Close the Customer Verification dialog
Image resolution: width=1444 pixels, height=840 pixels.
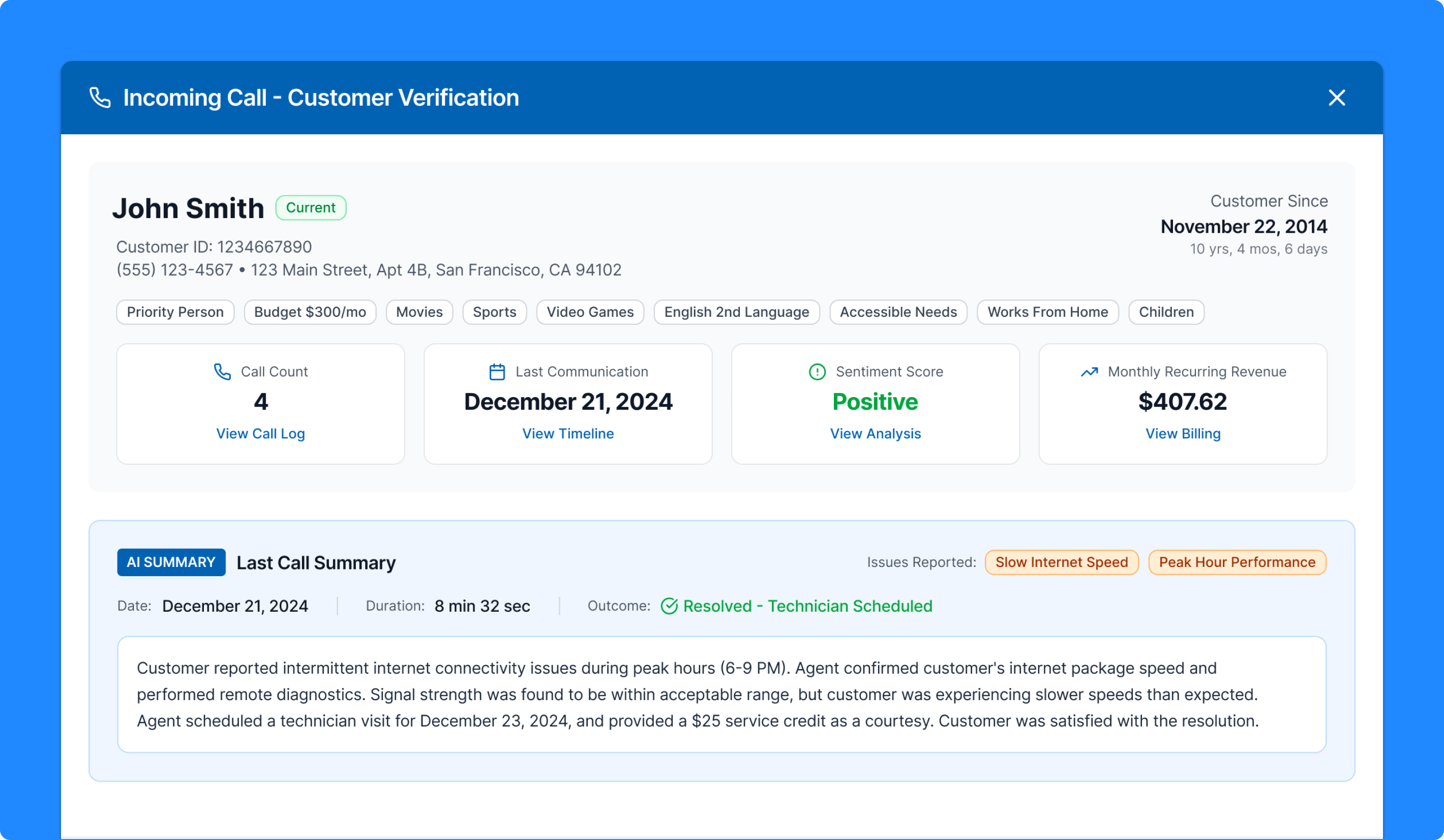[x=1336, y=98]
